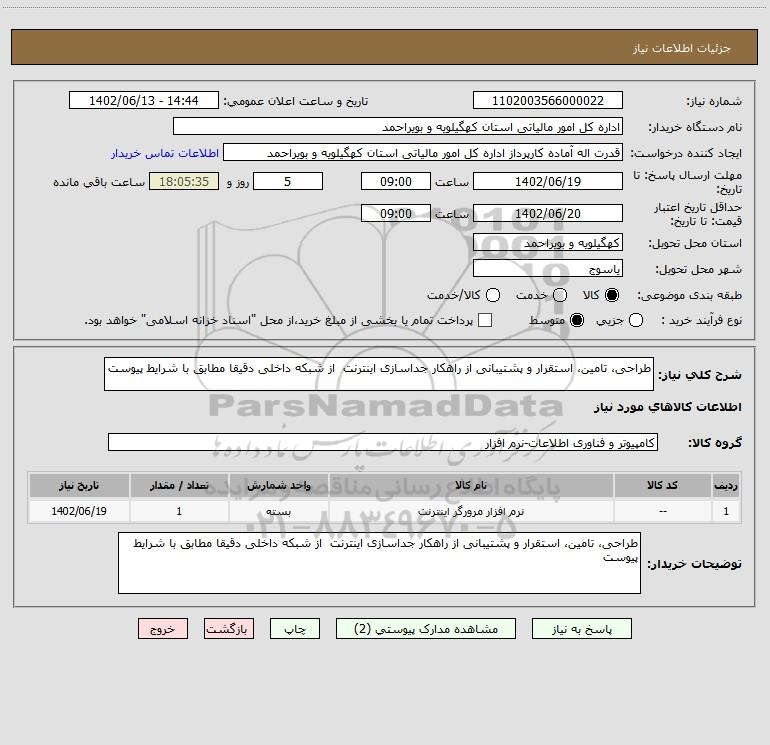Click the پاسخ به نیاز button

coord(581,629)
